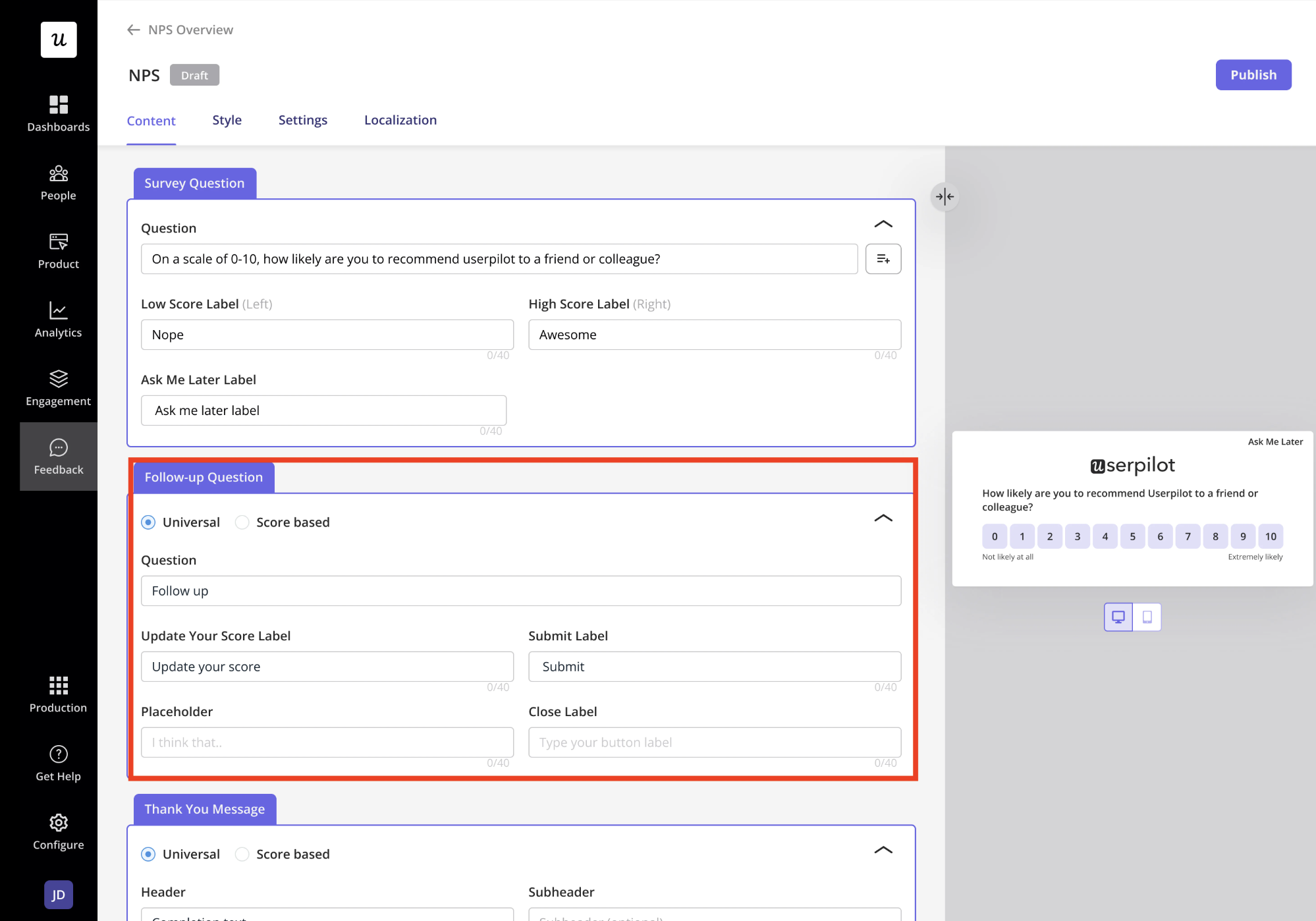The width and height of the screenshot is (1316, 921).
Task: Select Universal in Follow-up Question
Action: tap(148, 522)
